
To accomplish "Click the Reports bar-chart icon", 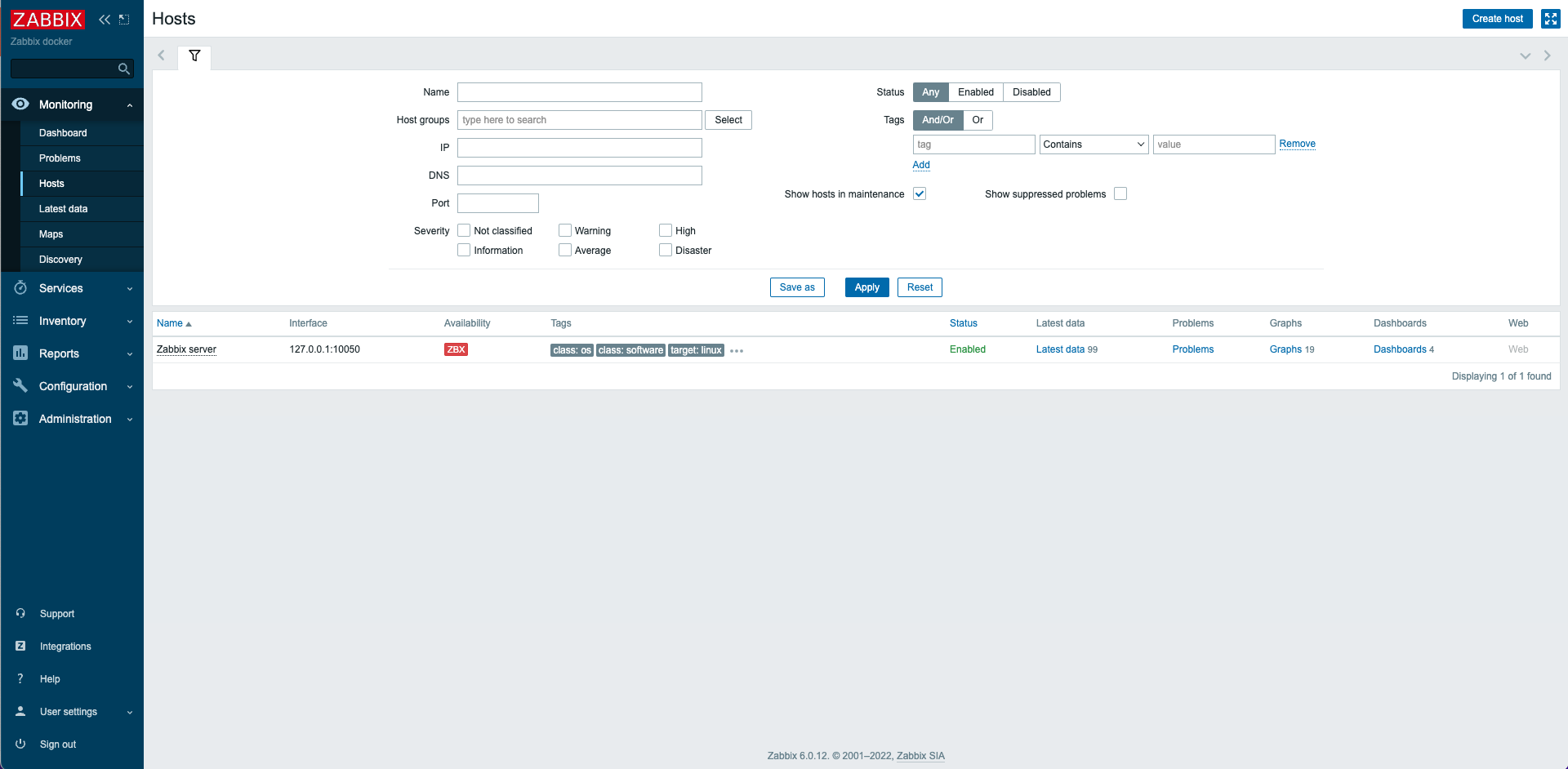I will pos(20,353).
